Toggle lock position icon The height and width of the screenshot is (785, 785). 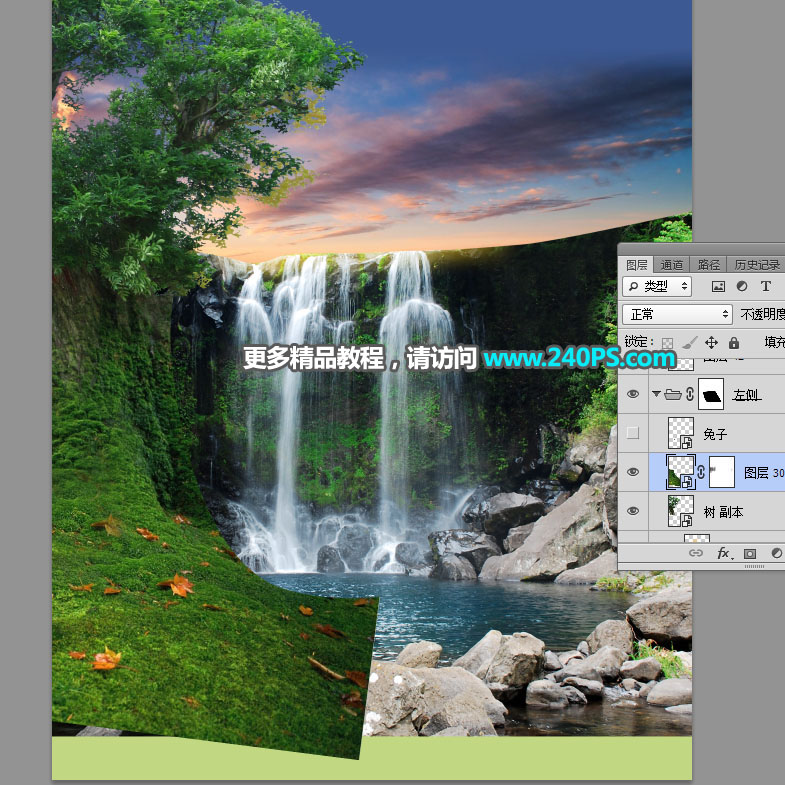point(711,342)
